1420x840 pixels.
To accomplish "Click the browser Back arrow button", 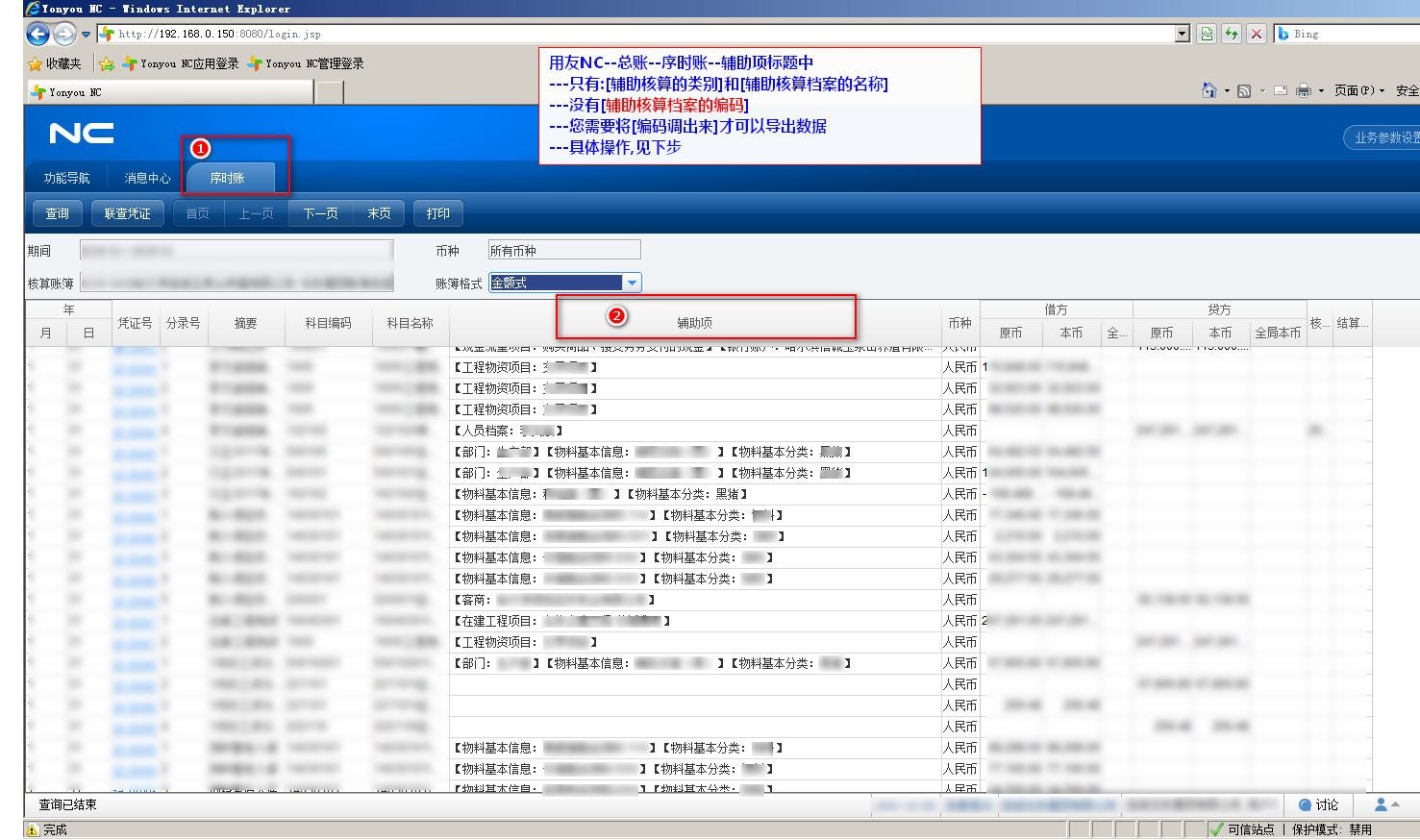I will coord(37,35).
